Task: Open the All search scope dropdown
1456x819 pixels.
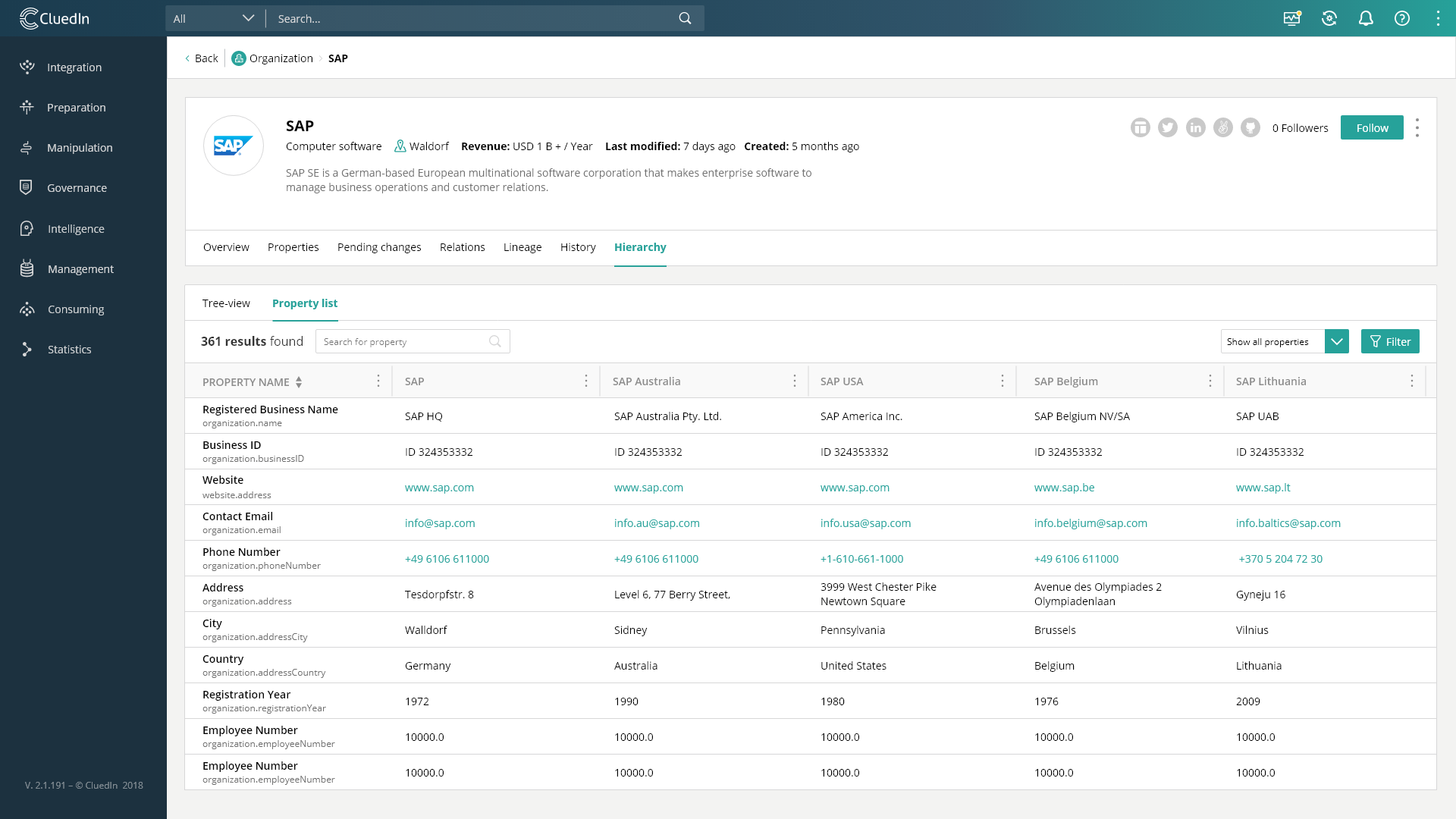Action: tap(215, 18)
